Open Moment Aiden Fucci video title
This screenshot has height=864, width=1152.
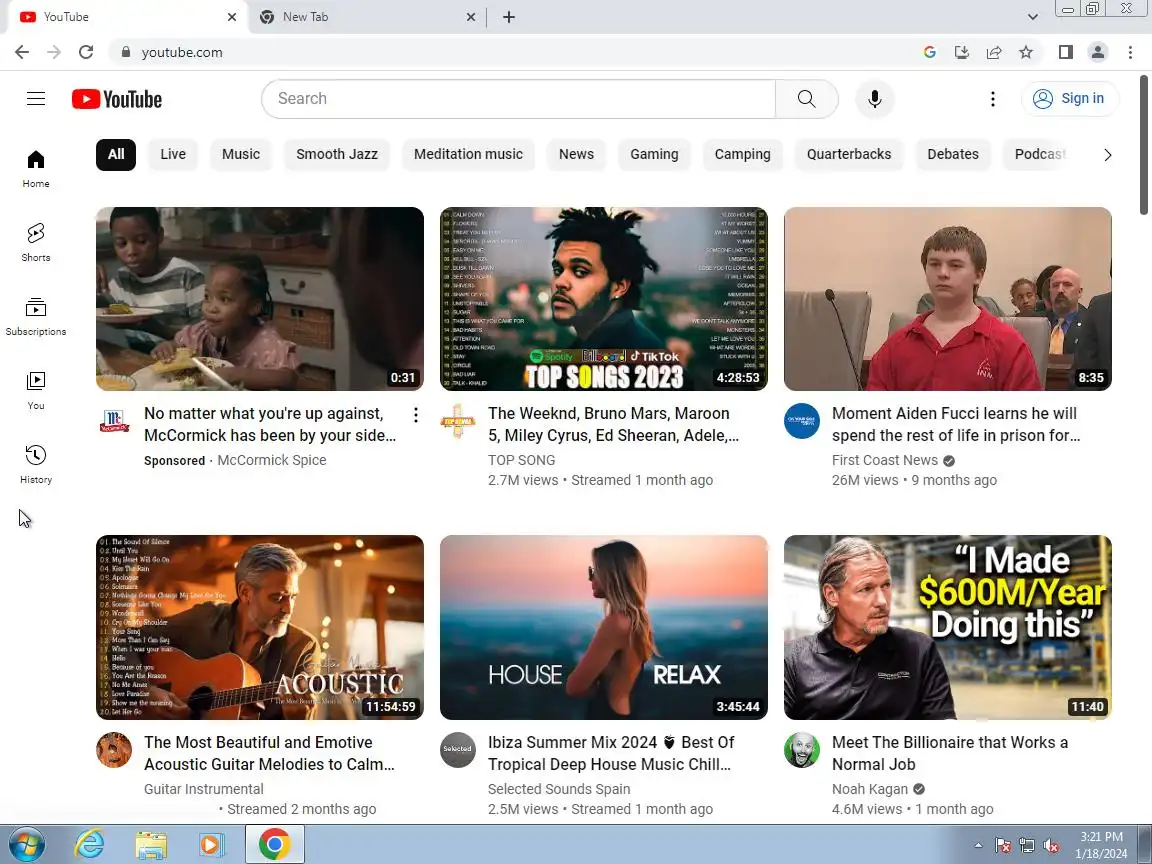coord(956,425)
